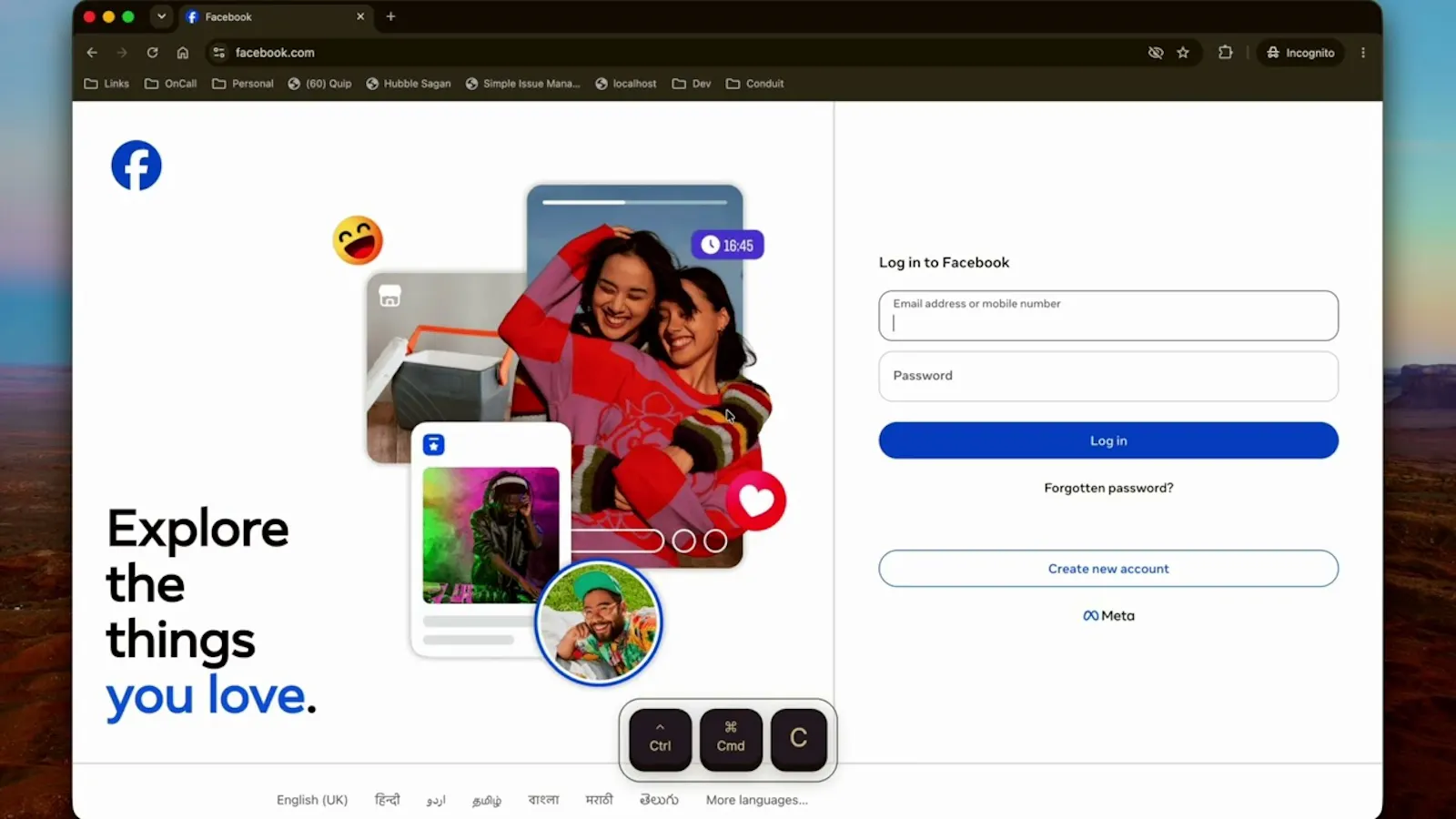Viewport: 1456px width, 819px height.
Task: Click the Meta logo below the form
Action: (1108, 616)
